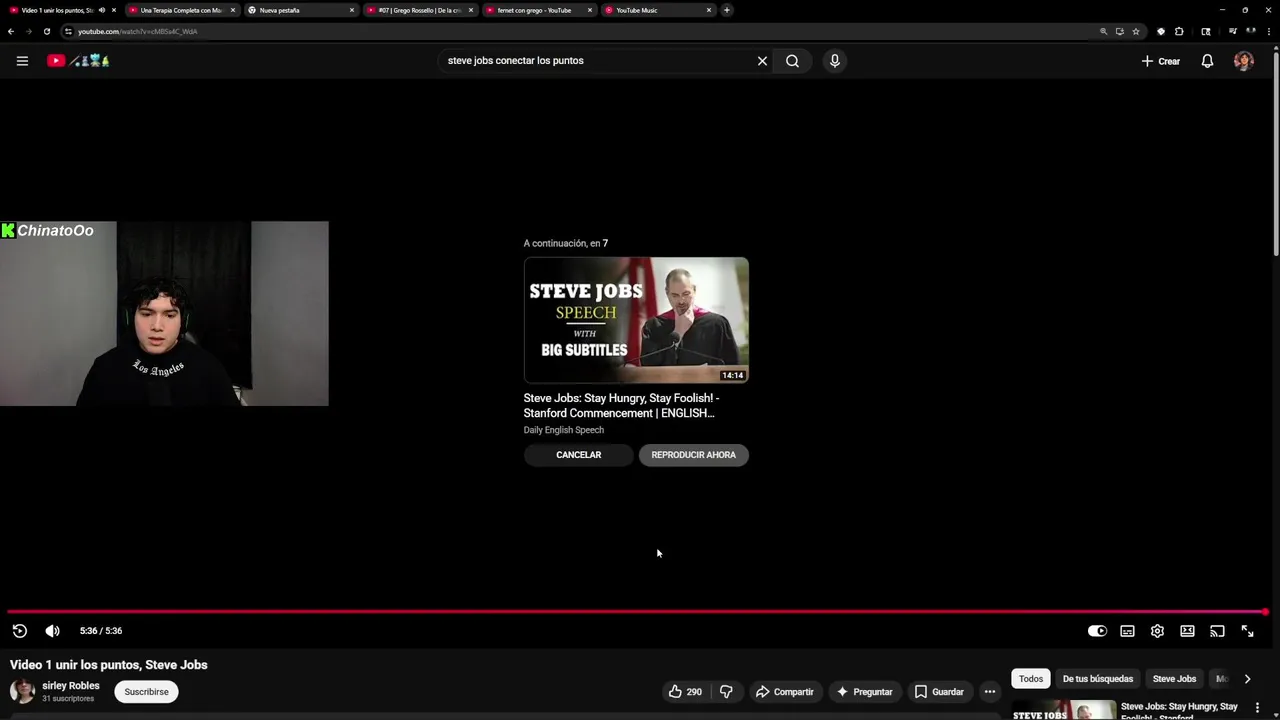Select De tus búsquedas chip

pos(1098,679)
